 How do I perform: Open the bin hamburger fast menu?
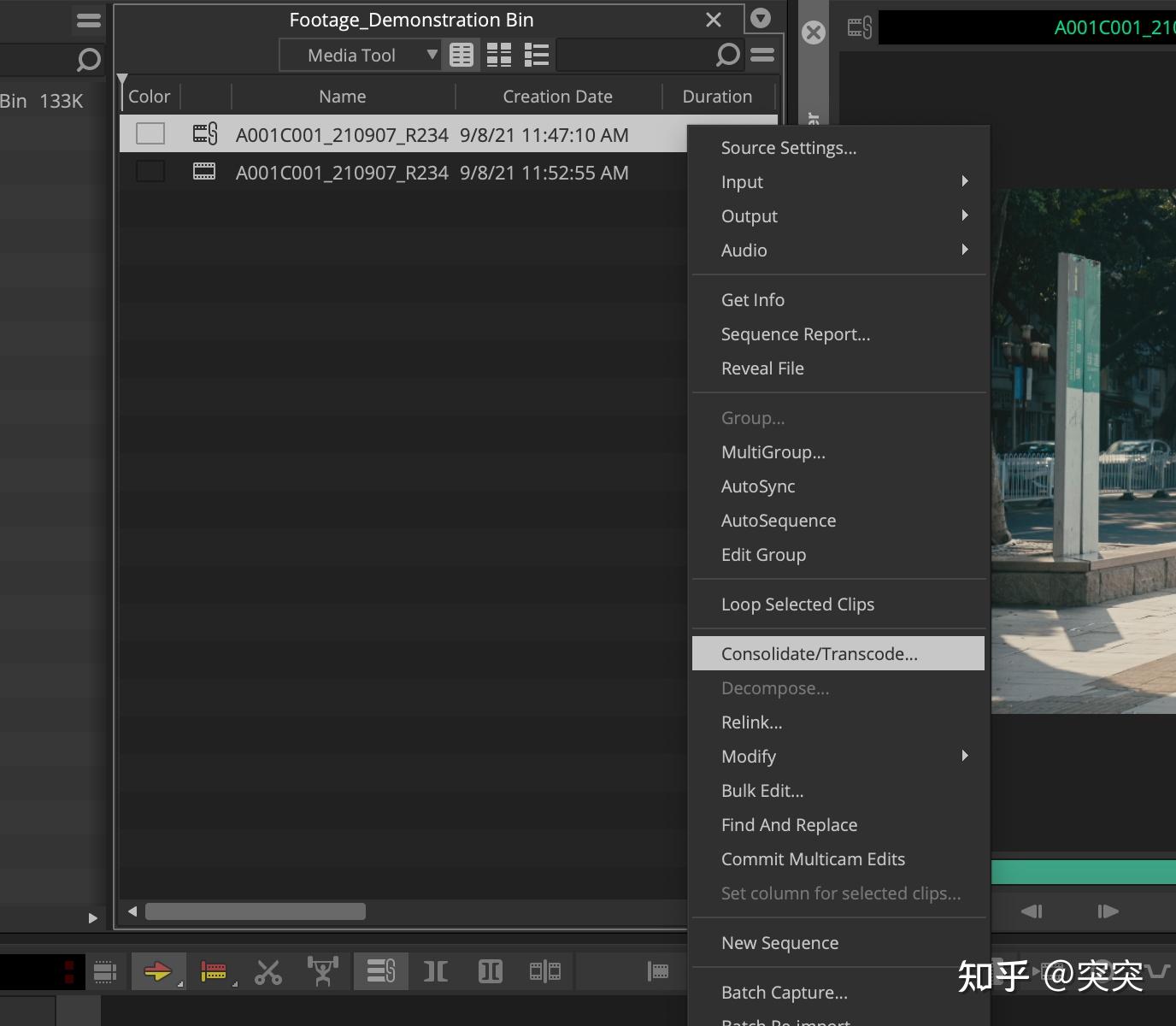click(x=762, y=56)
